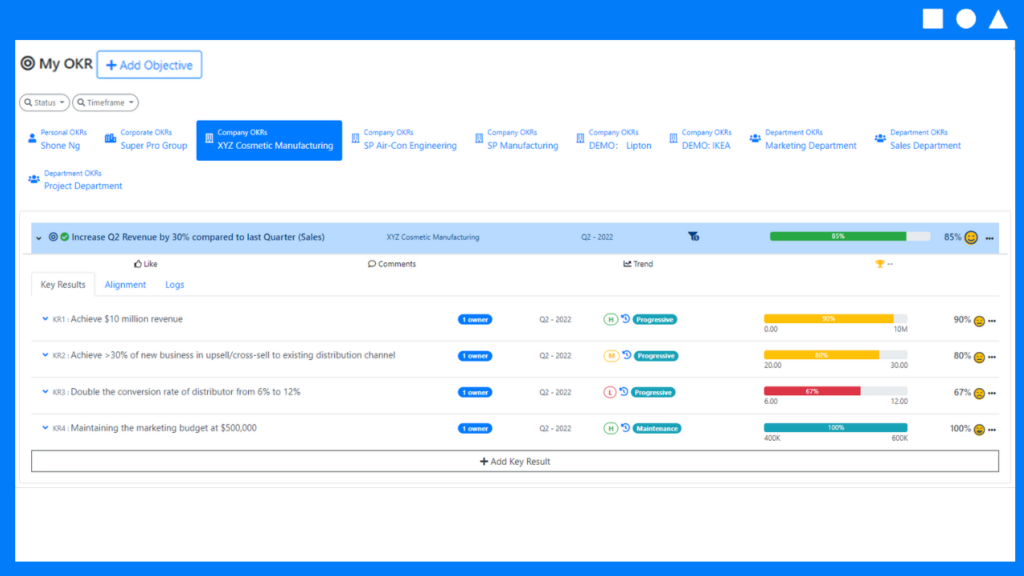Click the L priority icon on KR3
The image size is (1024, 576).
[609, 392]
